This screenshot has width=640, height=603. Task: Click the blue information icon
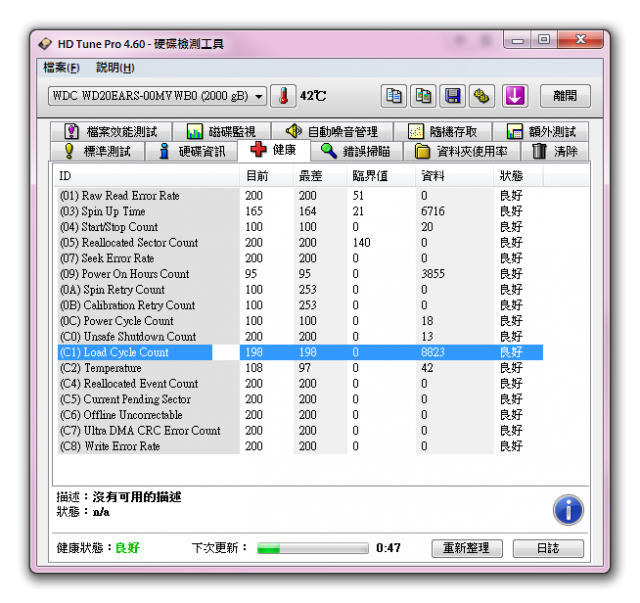pyautogui.click(x=568, y=510)
